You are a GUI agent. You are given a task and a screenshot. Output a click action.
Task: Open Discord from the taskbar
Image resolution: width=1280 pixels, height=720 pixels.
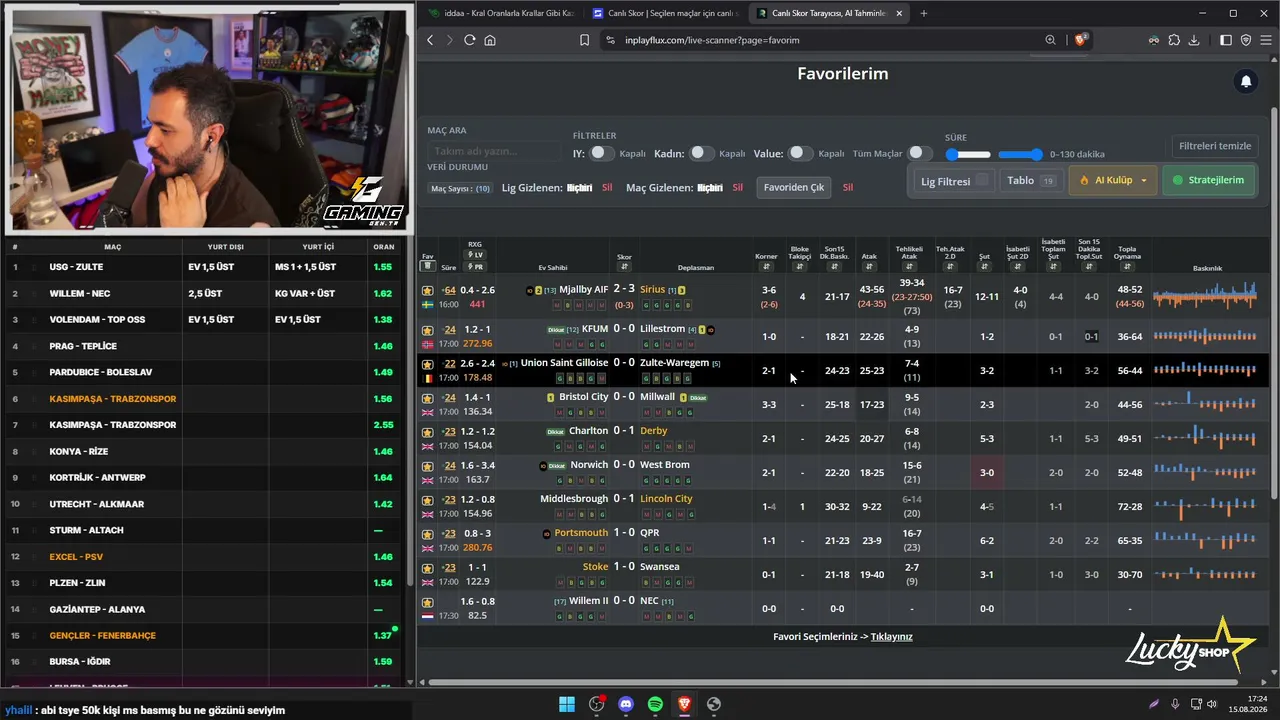(x=626, y=704)
